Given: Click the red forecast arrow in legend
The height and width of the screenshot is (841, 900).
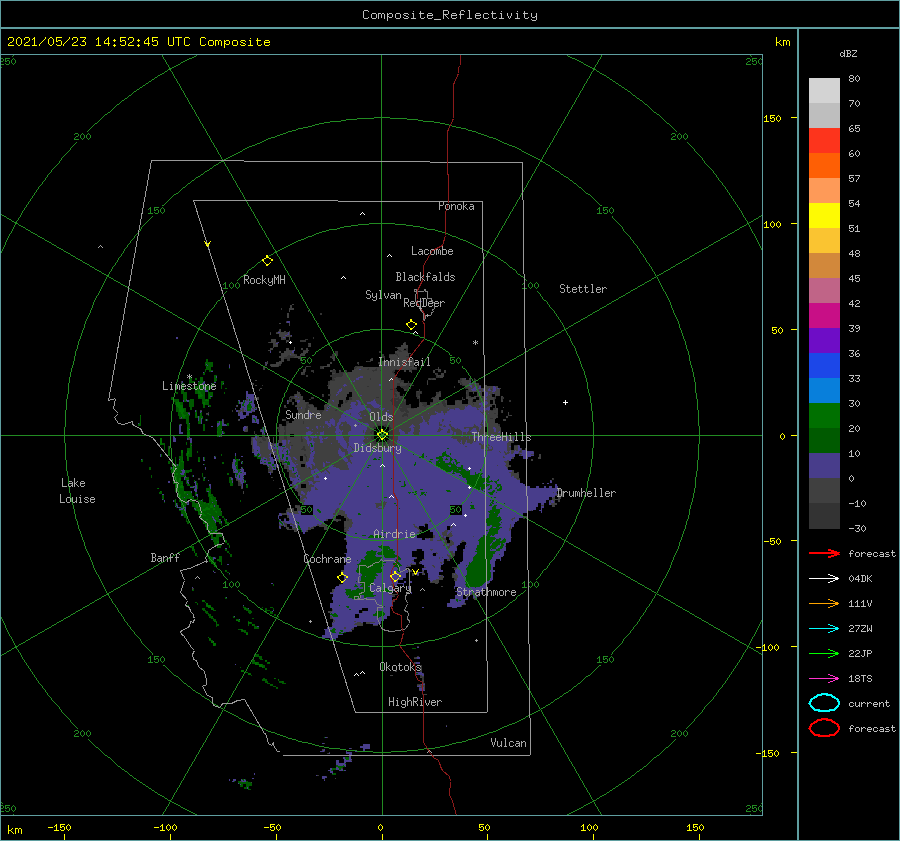Looking at the screenshot, I should point(824,553).
